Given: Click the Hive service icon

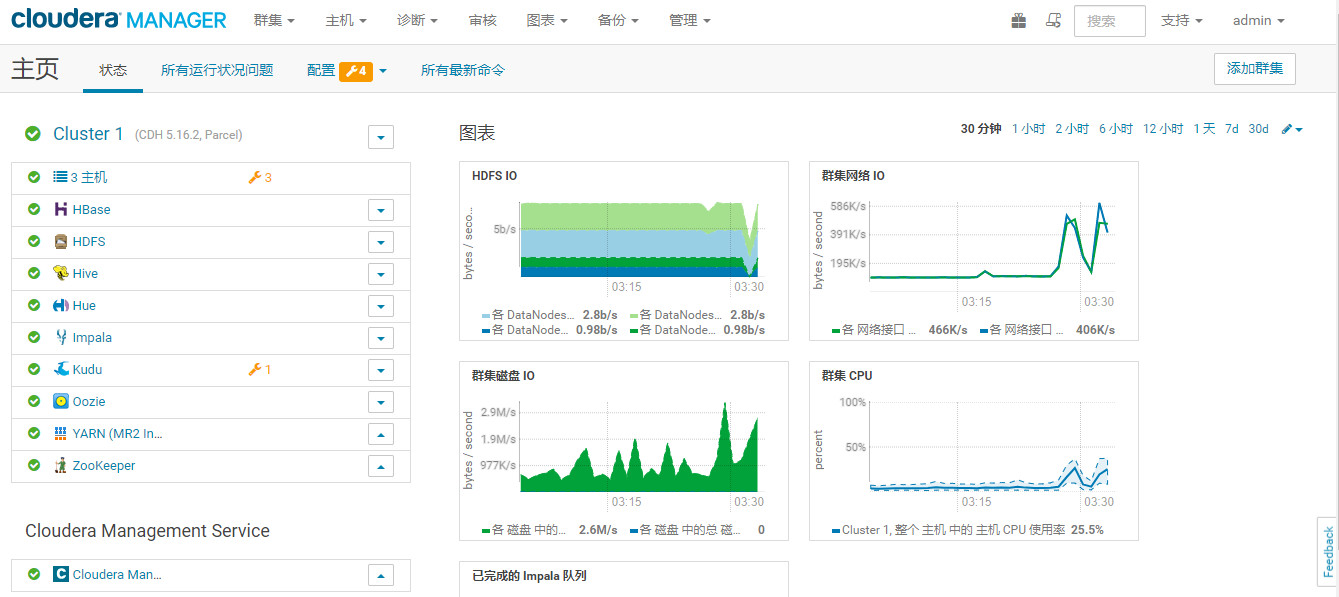Looking at the screenshot, I should coord(60,273).
